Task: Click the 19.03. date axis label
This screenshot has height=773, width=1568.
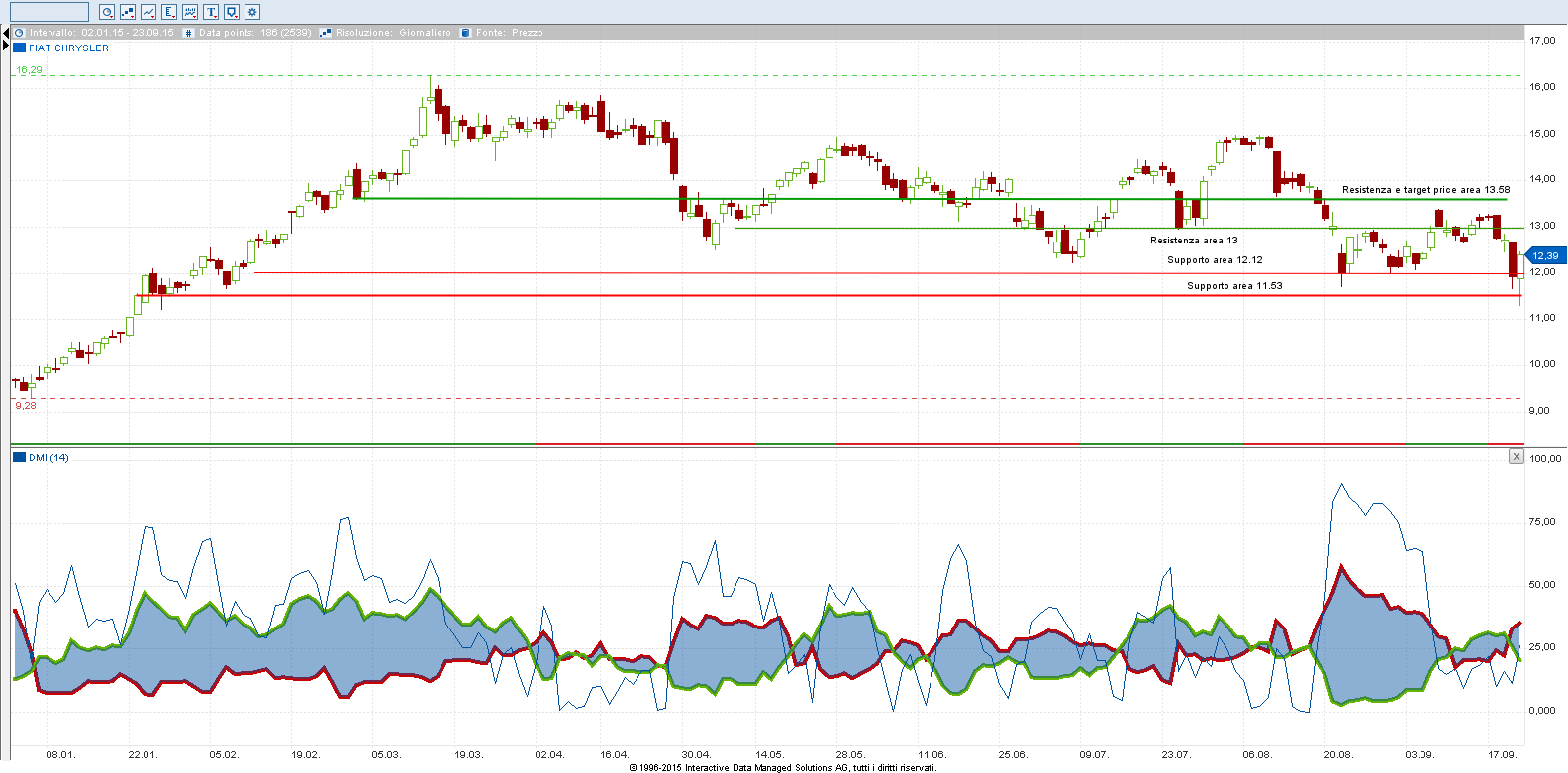Action: tap(468, 755)
